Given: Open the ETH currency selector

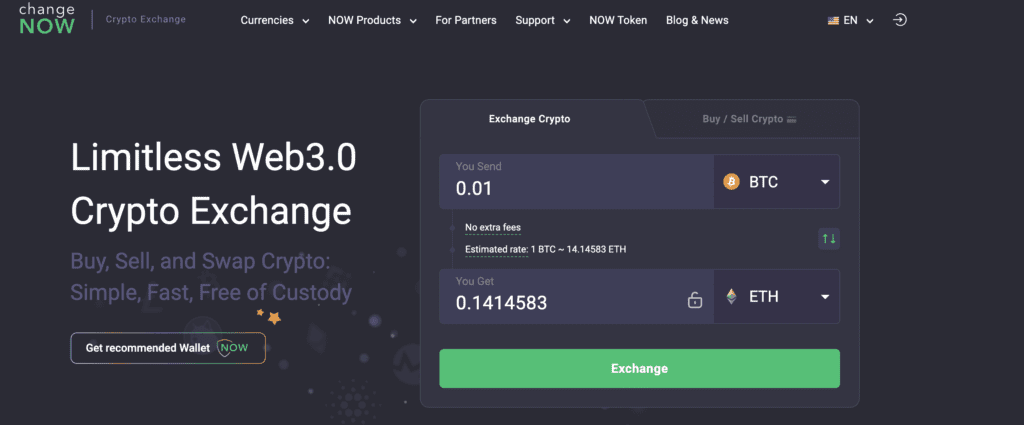Looking at the screenshot, I should coord(776,297).
